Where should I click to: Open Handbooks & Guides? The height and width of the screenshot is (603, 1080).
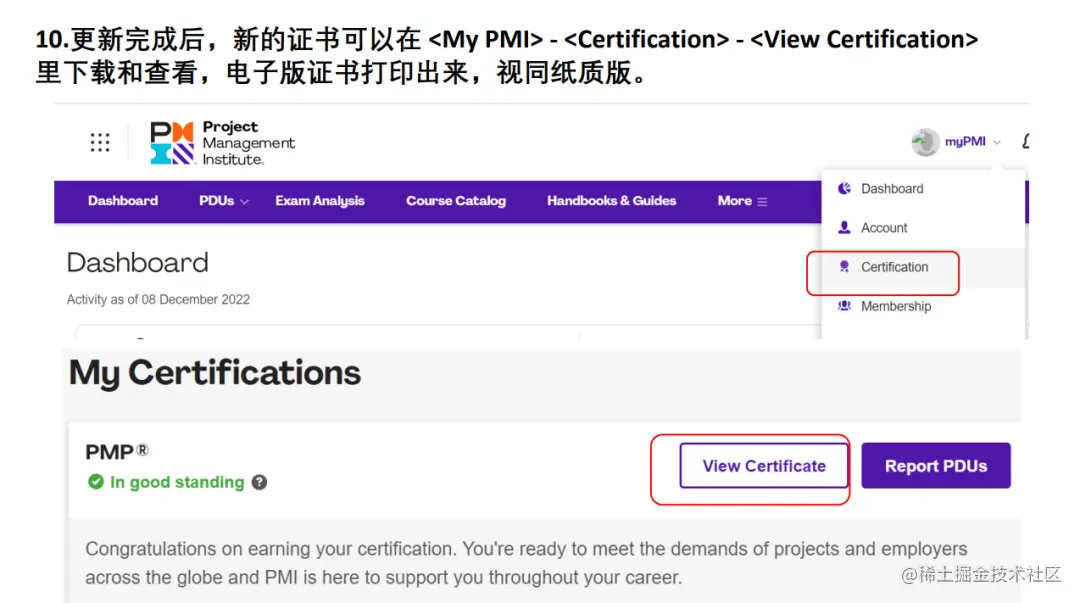pos(612,201)
